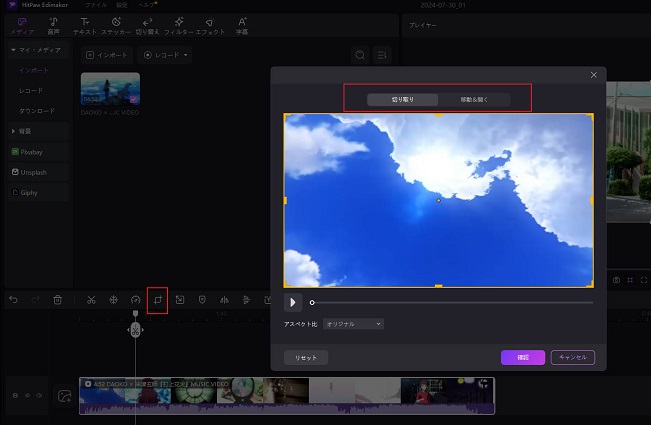The image size is (651, 425).
Task: Open the ステッカー sticker tab
Action: 116,26
